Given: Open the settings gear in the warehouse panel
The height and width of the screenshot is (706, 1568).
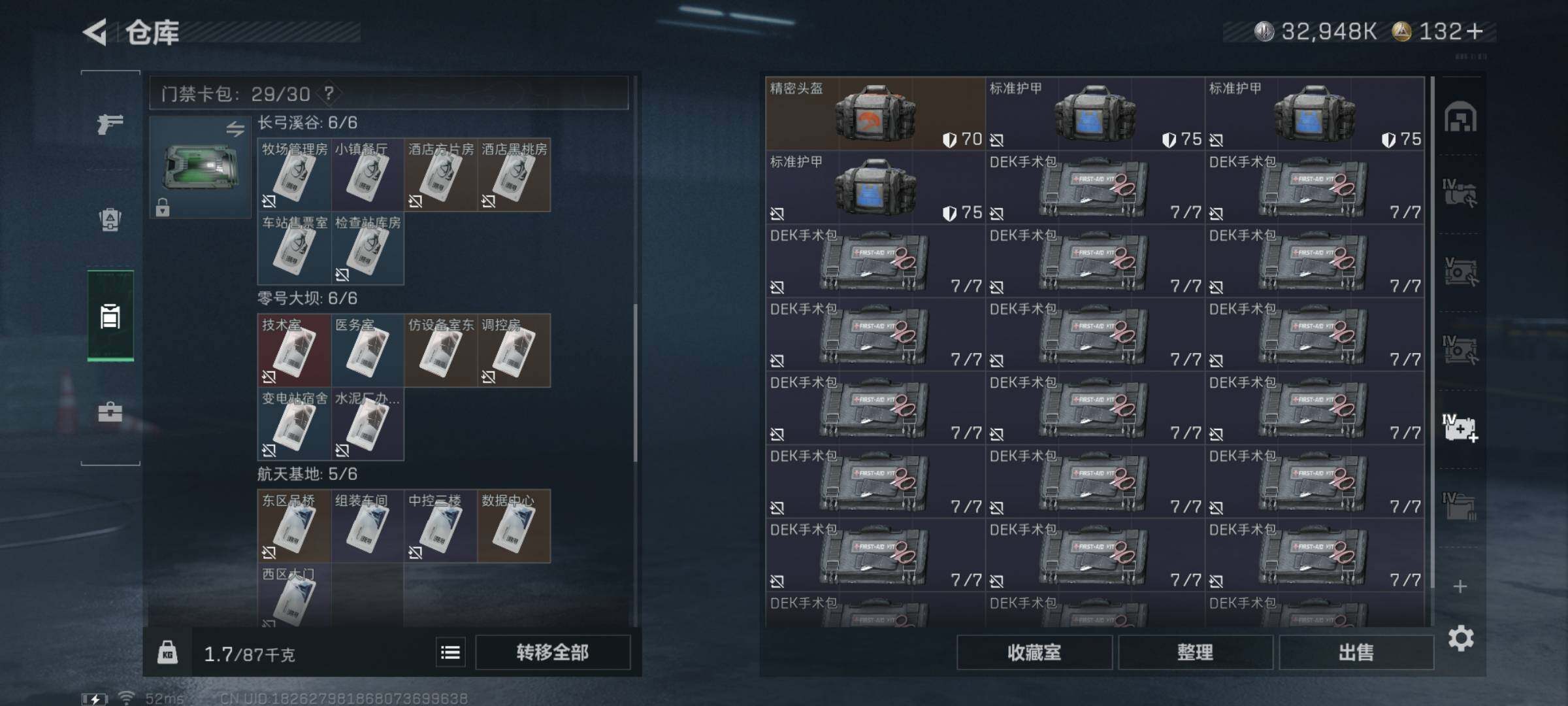Looking at the screenshot, I should click(1460, 638).
